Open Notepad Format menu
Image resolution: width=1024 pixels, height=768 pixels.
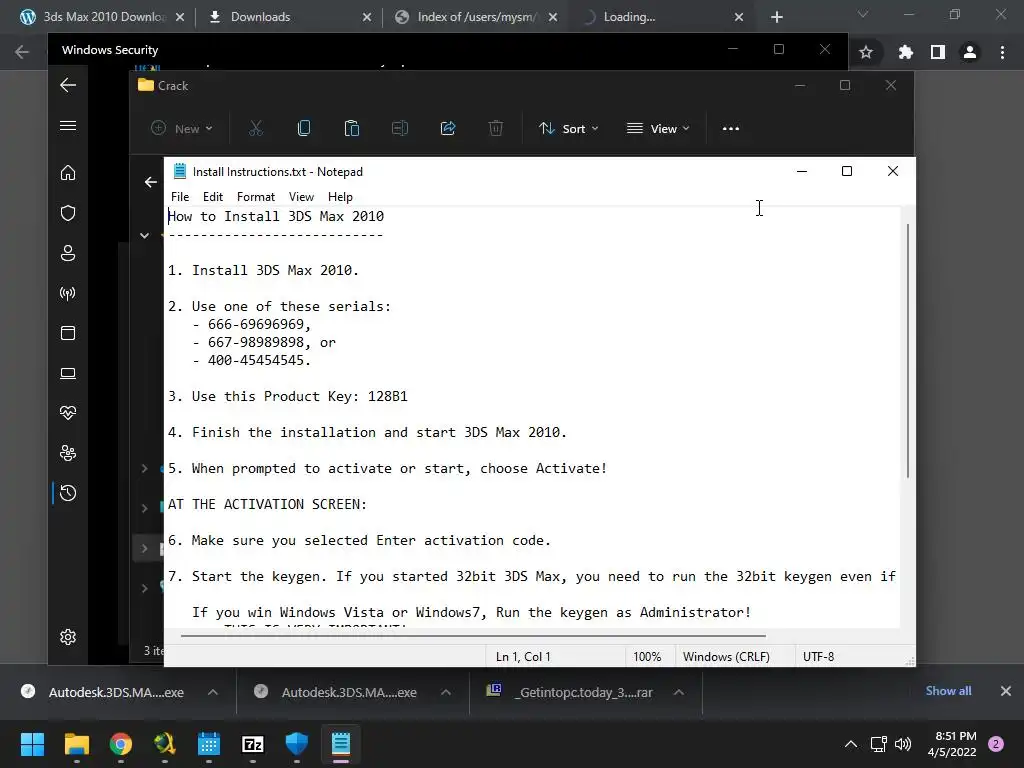coord(256,197)
